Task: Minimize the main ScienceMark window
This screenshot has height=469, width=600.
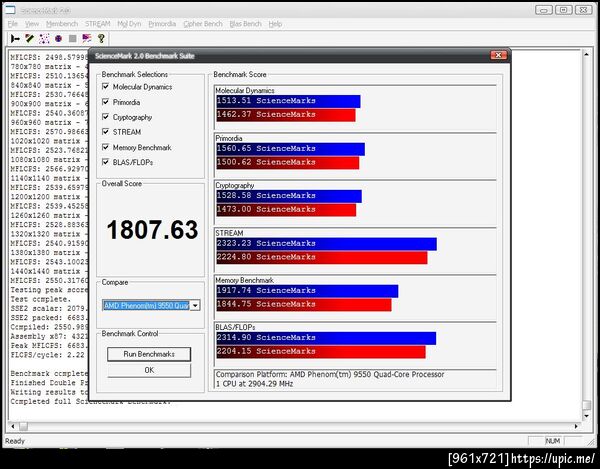Action: pos(544,10)
